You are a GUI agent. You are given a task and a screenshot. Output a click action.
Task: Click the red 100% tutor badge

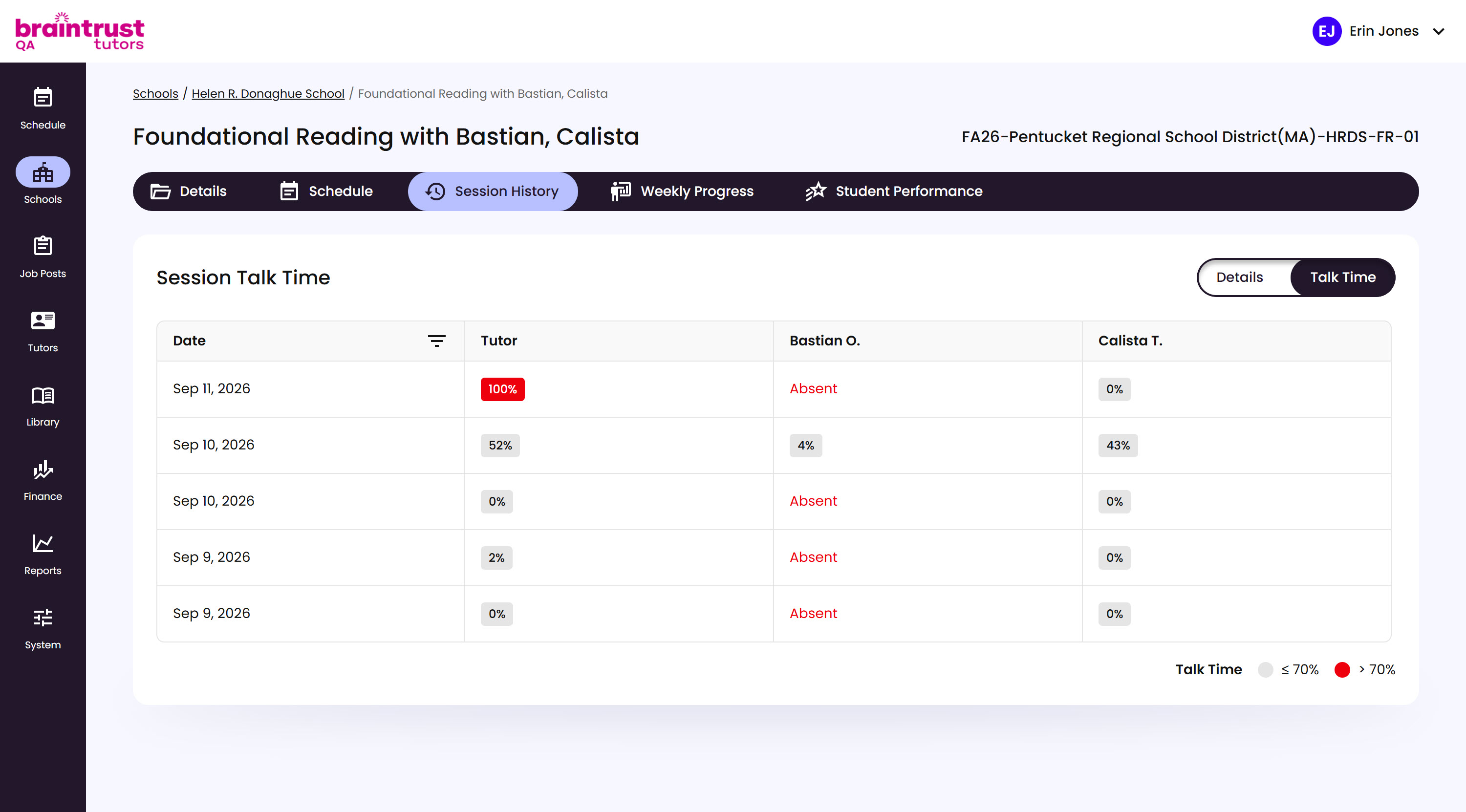click(502, 388)
